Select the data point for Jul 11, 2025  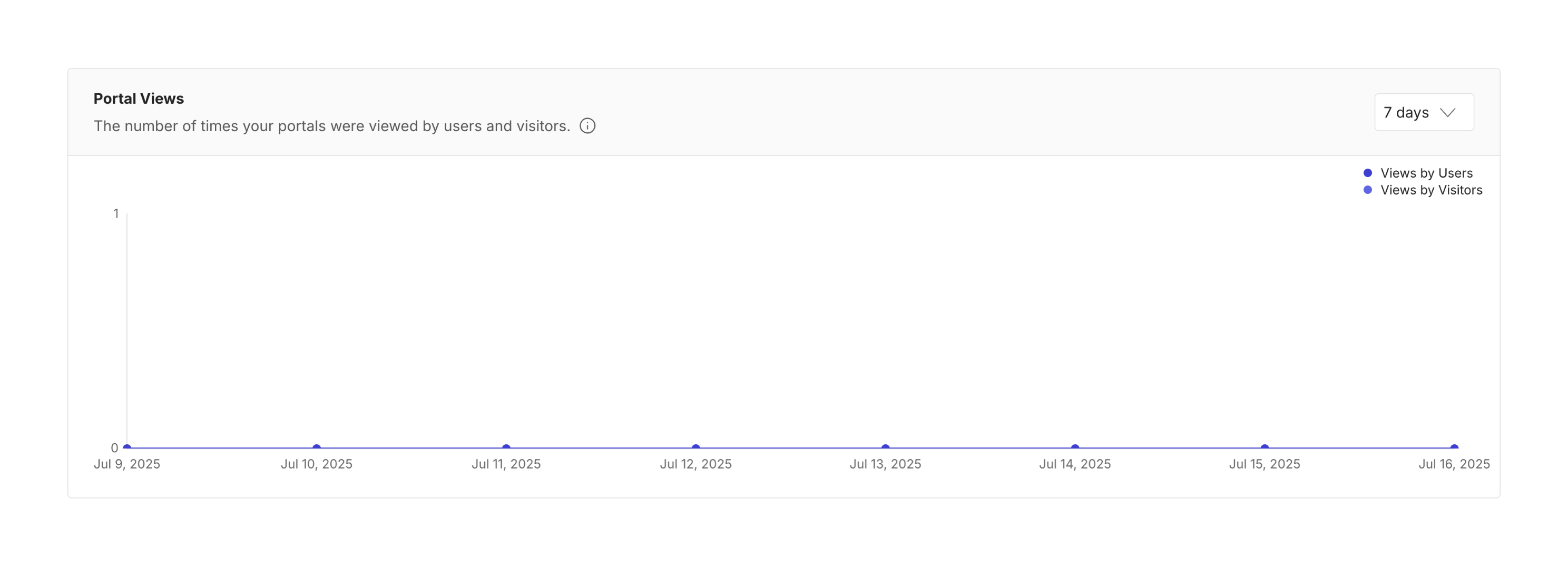point(506,448)
